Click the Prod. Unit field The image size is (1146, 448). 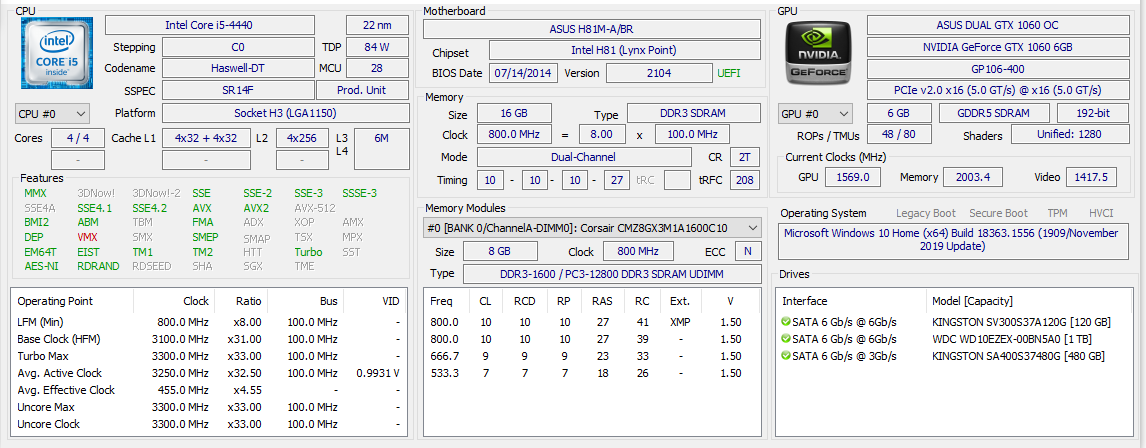pyautogui.click(x=363, y=90)
